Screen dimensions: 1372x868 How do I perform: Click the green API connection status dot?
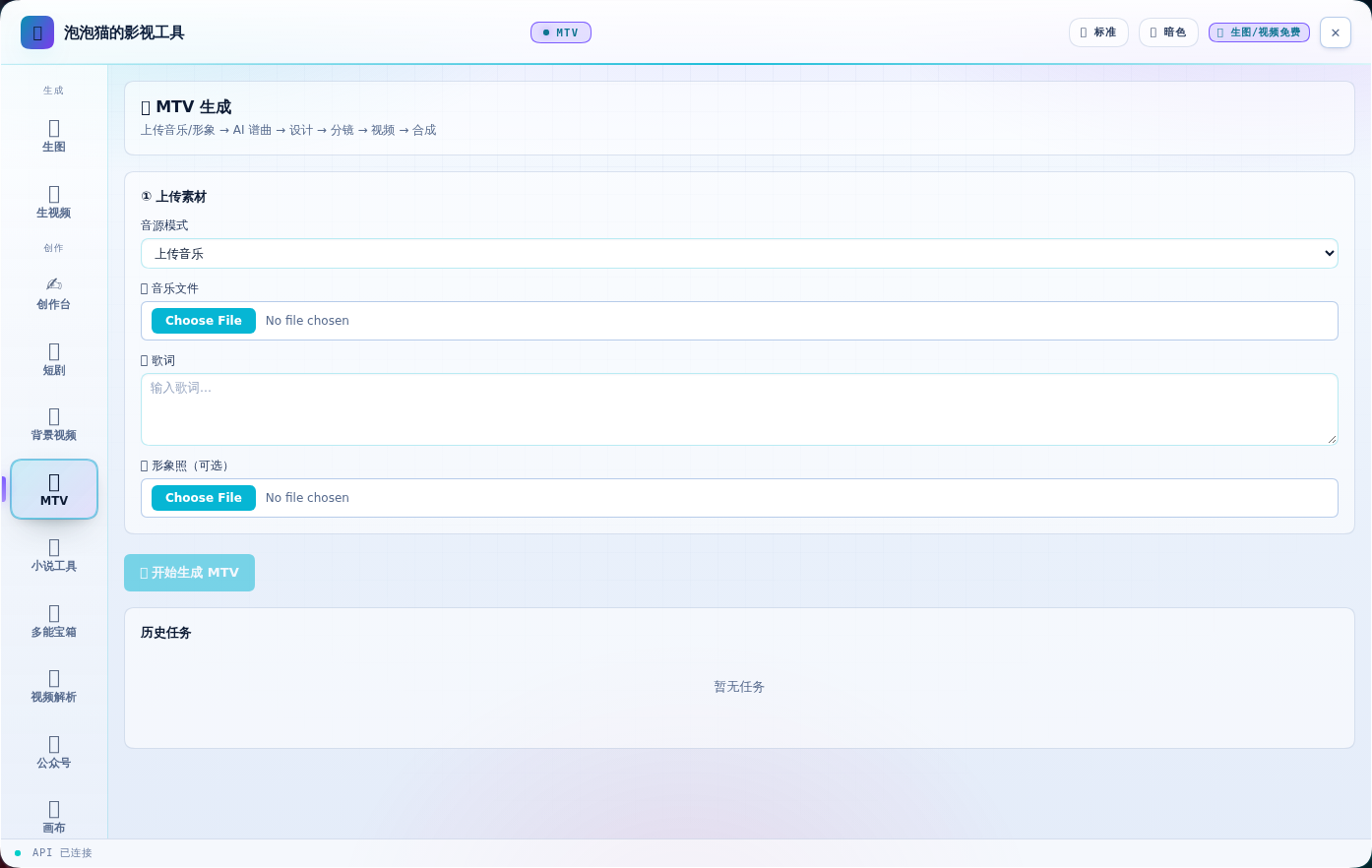[18, 853]
